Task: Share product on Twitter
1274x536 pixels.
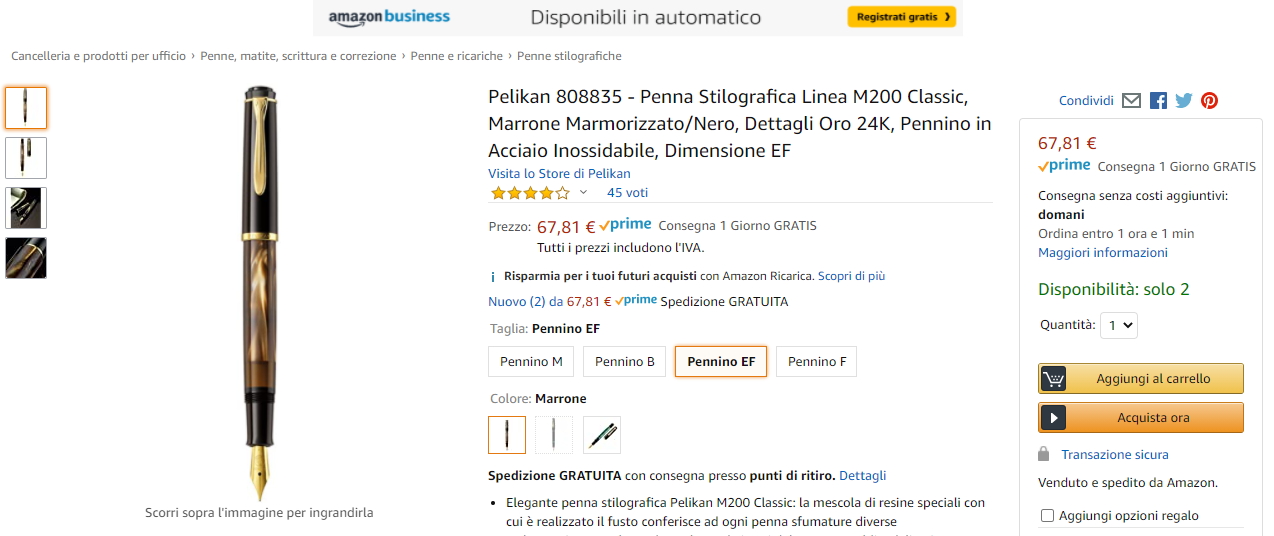Action: pyautogui.click(x=1184, y=100)
